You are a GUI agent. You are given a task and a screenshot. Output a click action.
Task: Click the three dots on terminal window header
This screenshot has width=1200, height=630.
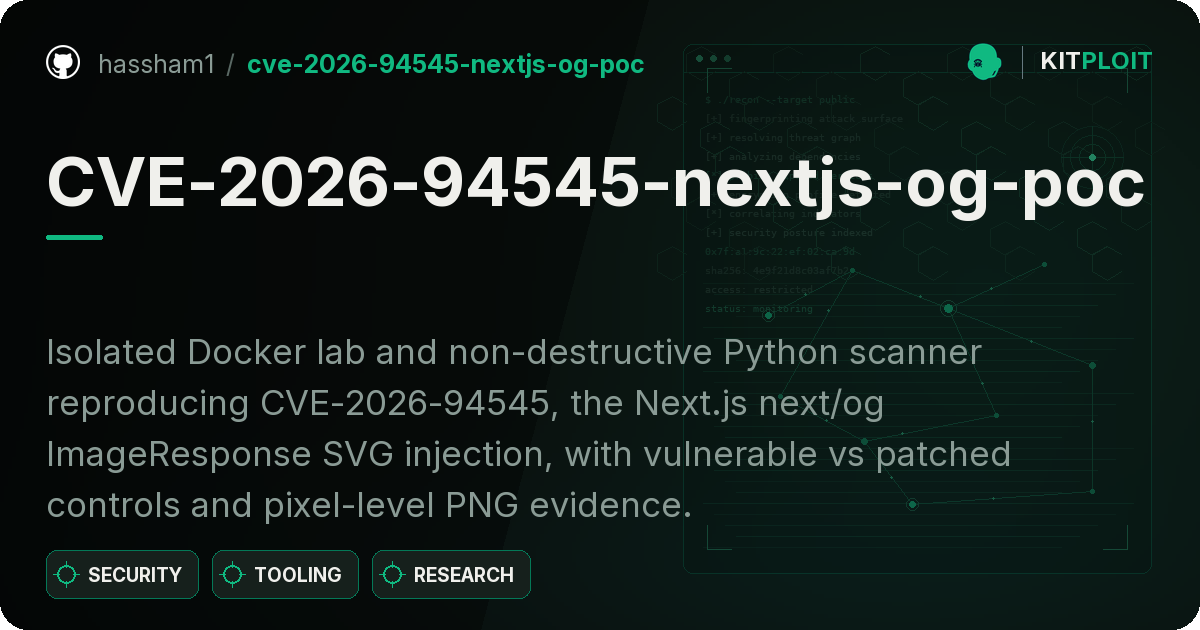pyautogui.click(x=713, y=59)
